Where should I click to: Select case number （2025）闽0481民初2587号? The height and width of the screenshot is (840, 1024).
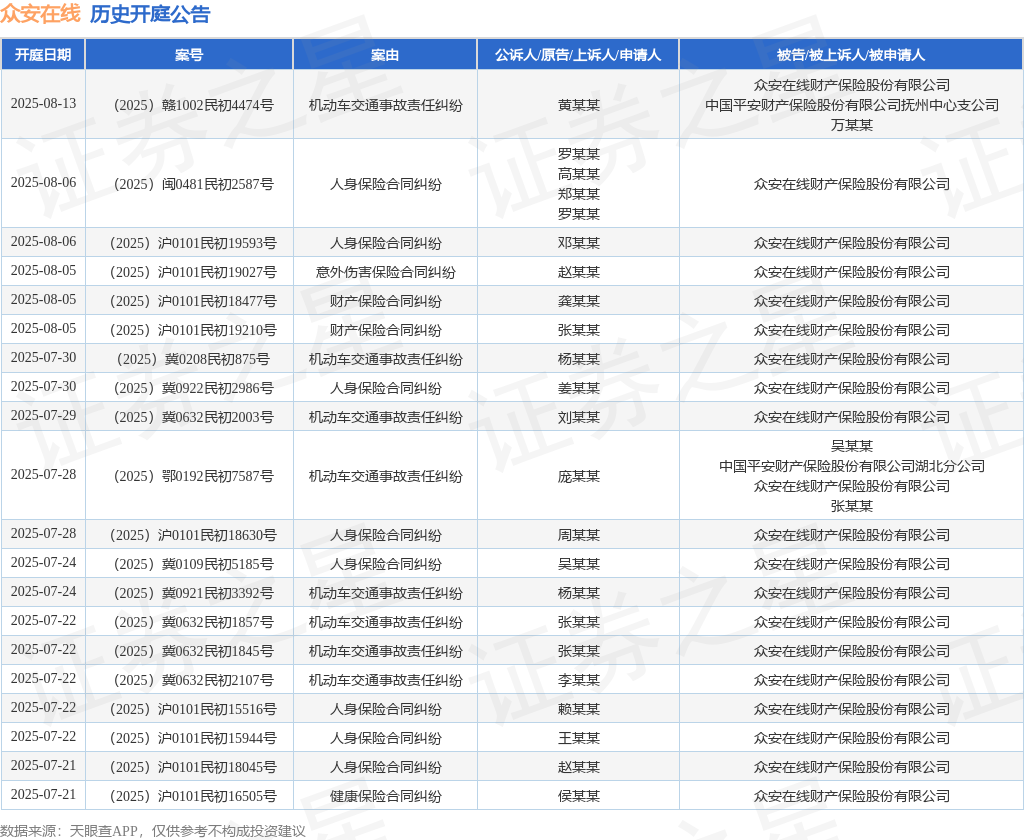[x=193, y=184]
